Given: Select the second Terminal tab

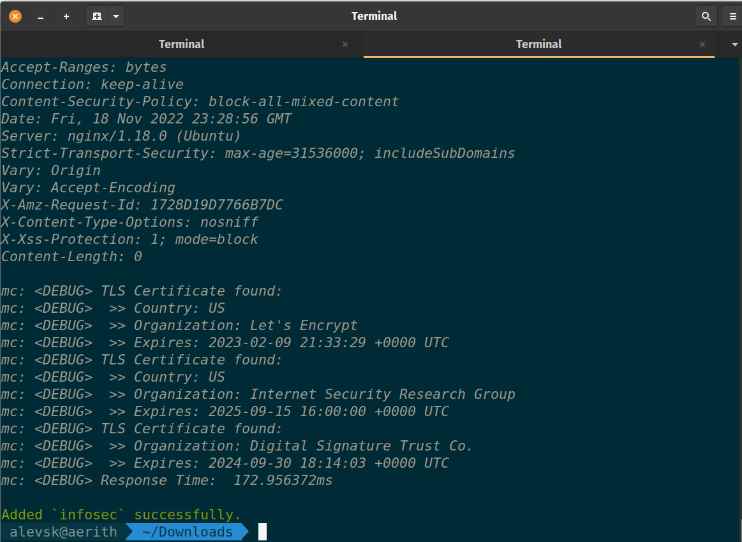Looking at the screenshot, I should coord(538,44).
